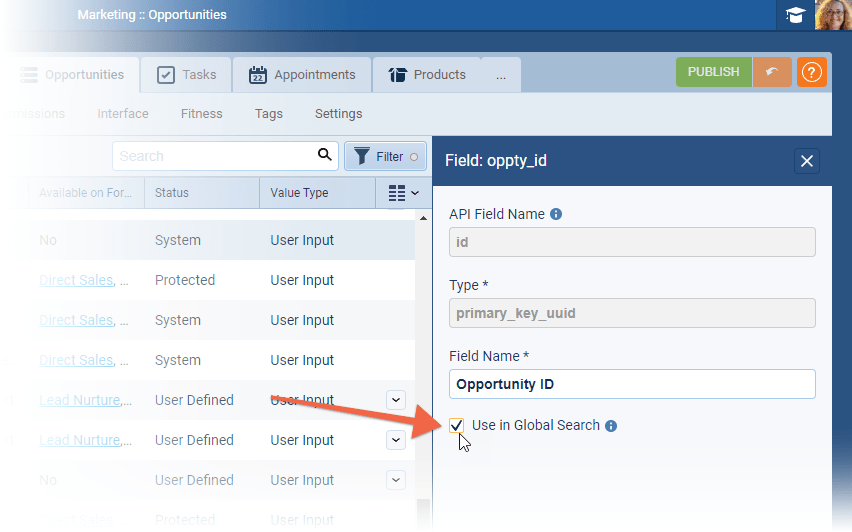Open the column layout dropdown
The width and height of the screenshot is (852, 532).
[x=403, y=193]
